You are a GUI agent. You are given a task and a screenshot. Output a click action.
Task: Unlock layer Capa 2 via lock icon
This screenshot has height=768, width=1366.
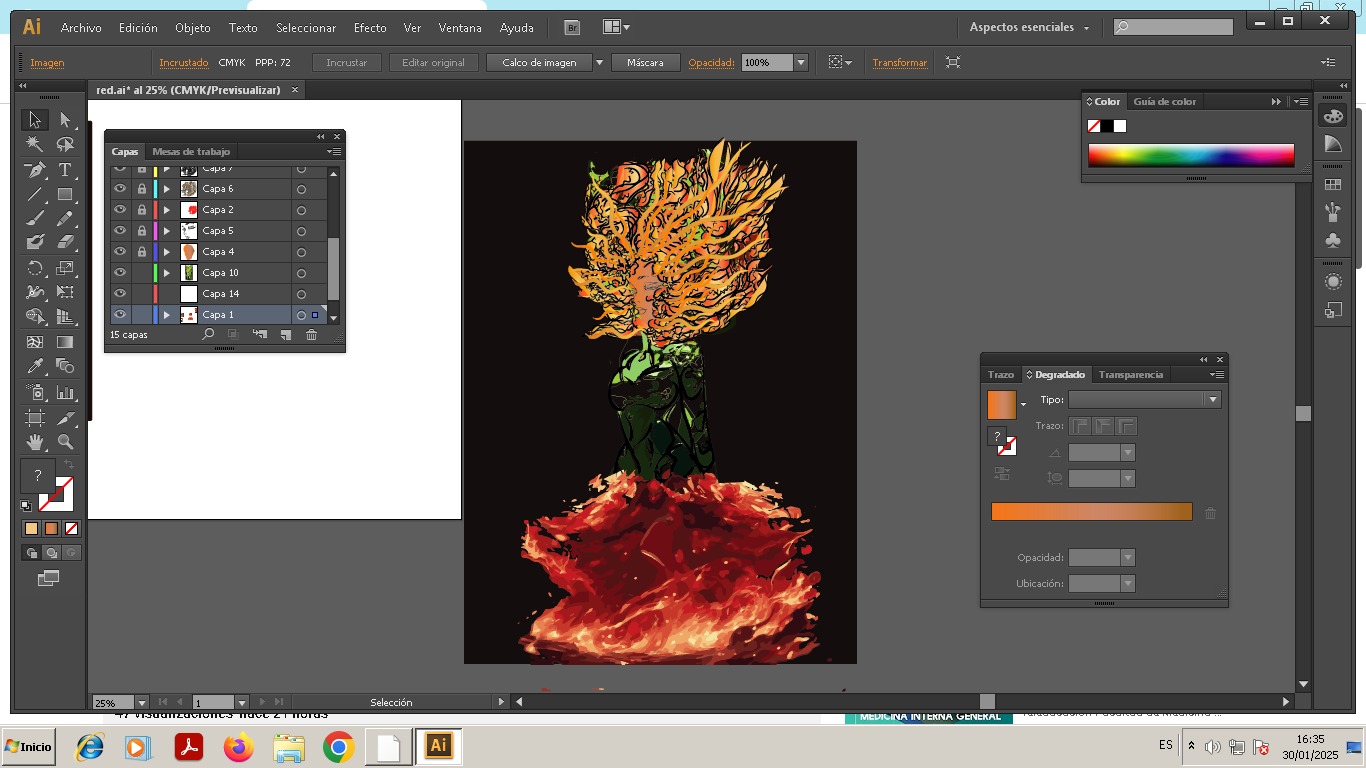click(142, 210)
